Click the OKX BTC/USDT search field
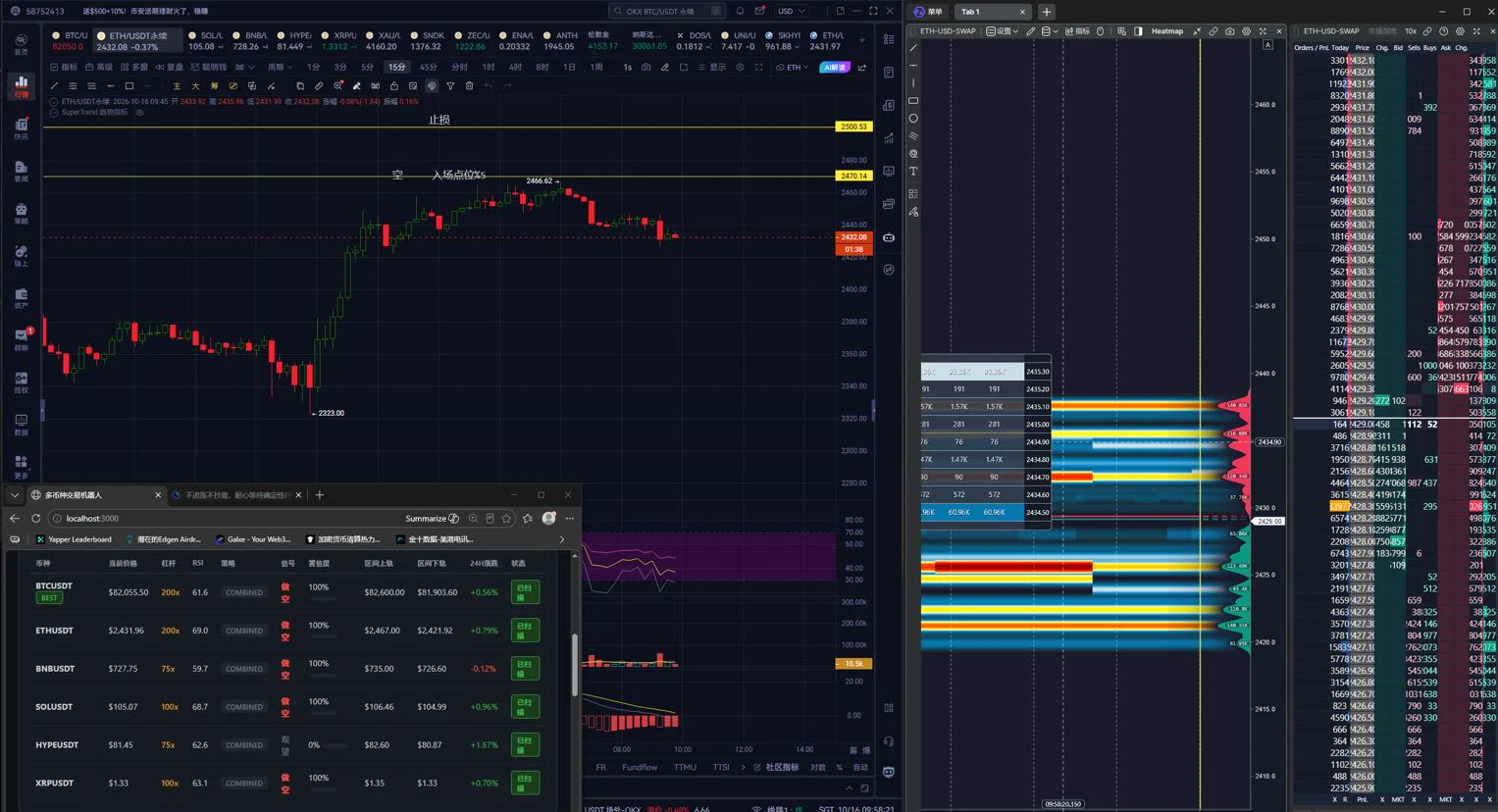 [x=667, y=11]
